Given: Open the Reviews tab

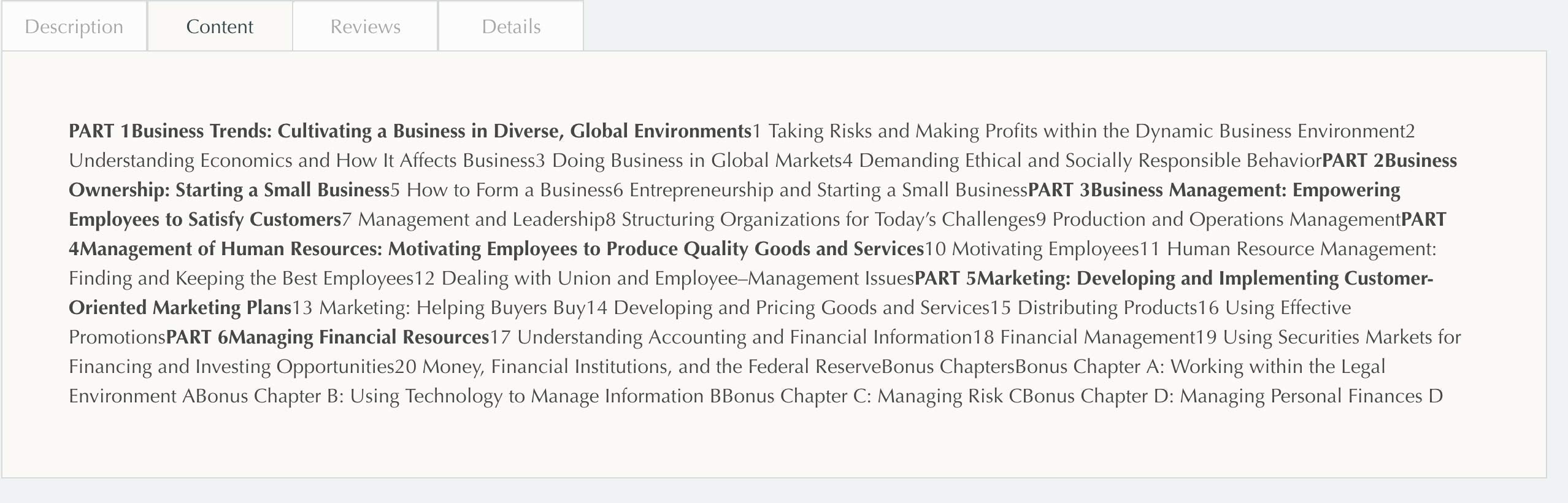Looking at the screenshot, I should 365,26.
